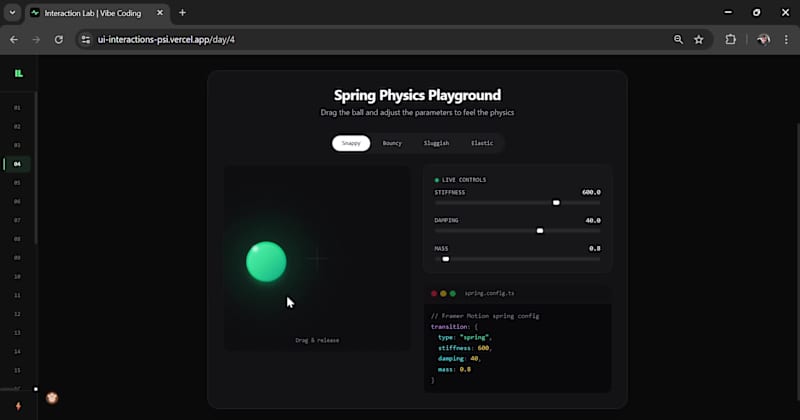
Task: Go to day 06 in the sidebar
Action: [x=17, y=202]
